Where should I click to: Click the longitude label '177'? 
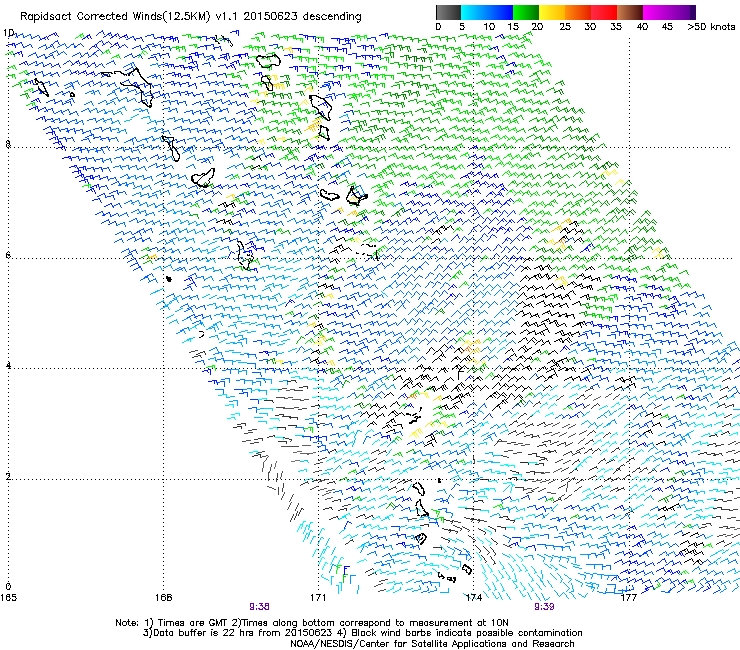pos(629,598)
